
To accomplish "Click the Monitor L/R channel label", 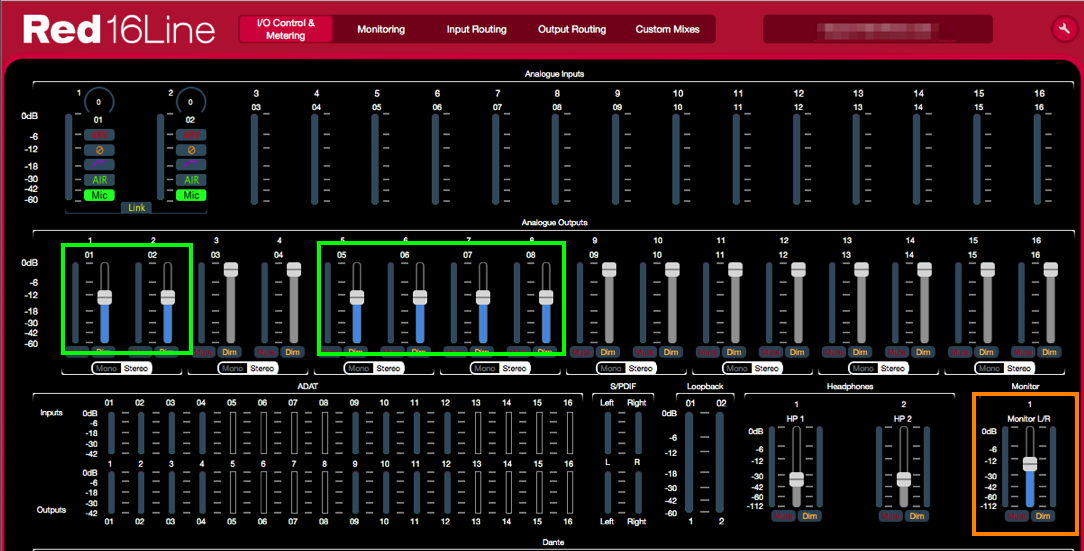I will coord(1029,419).
